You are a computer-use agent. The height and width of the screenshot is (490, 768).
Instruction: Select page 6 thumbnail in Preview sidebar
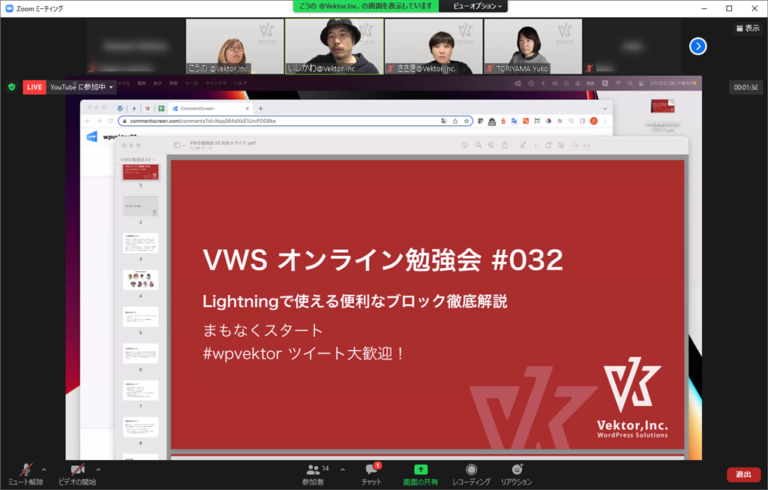(141, 353)
